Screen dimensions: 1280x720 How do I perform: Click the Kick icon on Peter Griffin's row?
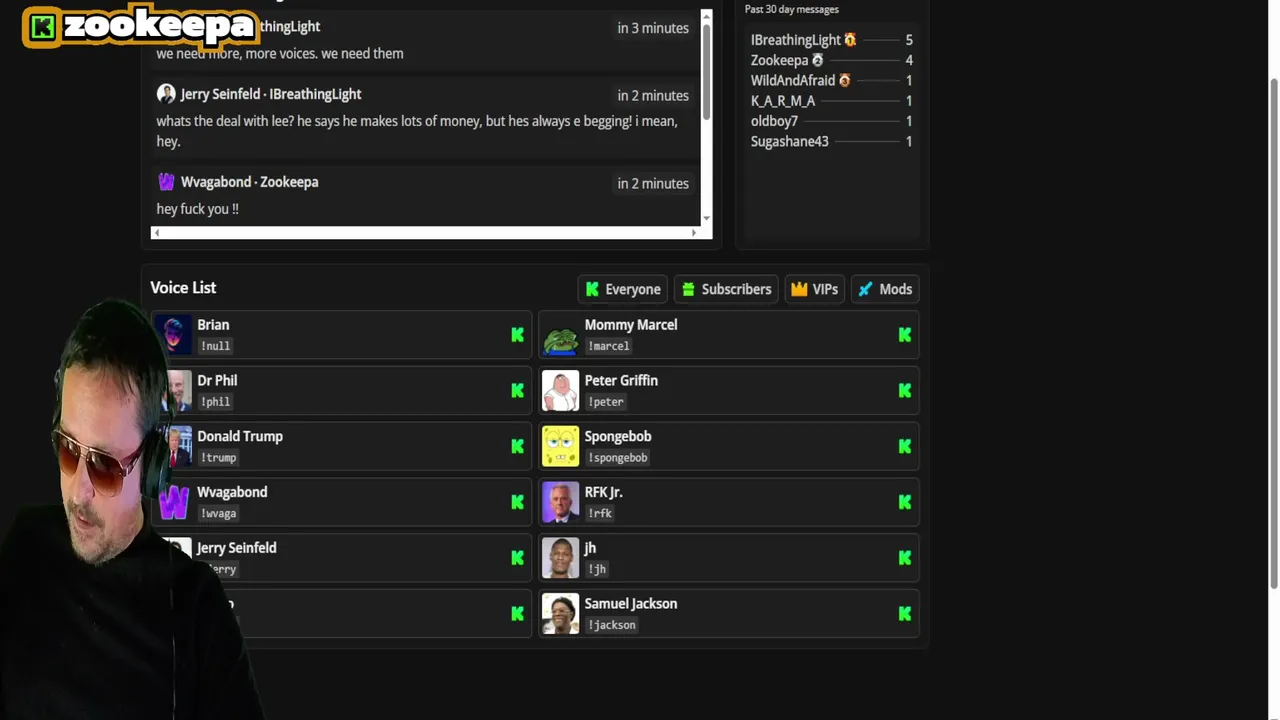point(904,391)
